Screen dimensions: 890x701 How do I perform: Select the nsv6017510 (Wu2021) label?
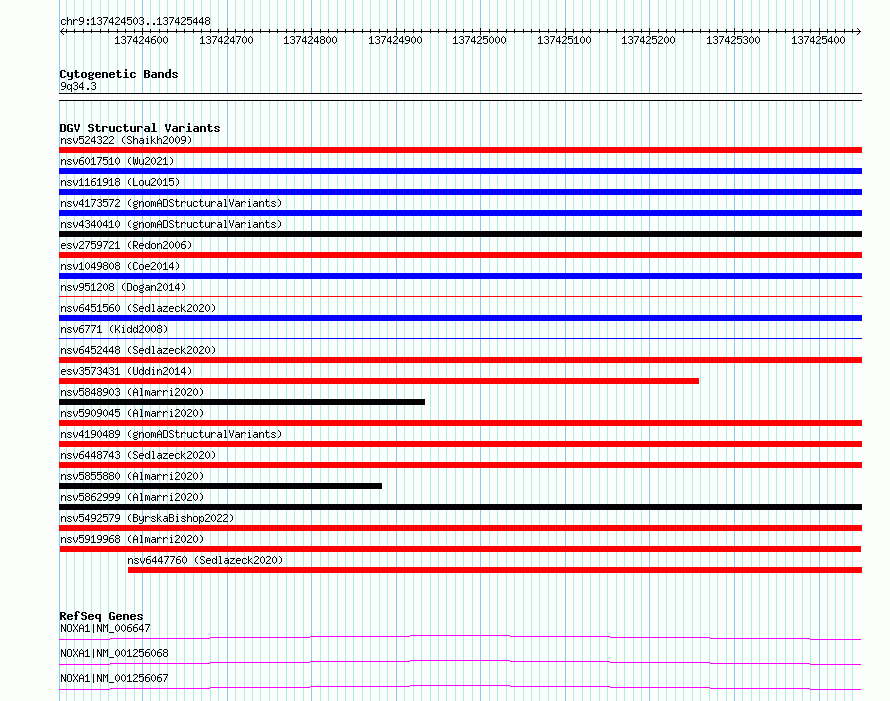point(117,161)
